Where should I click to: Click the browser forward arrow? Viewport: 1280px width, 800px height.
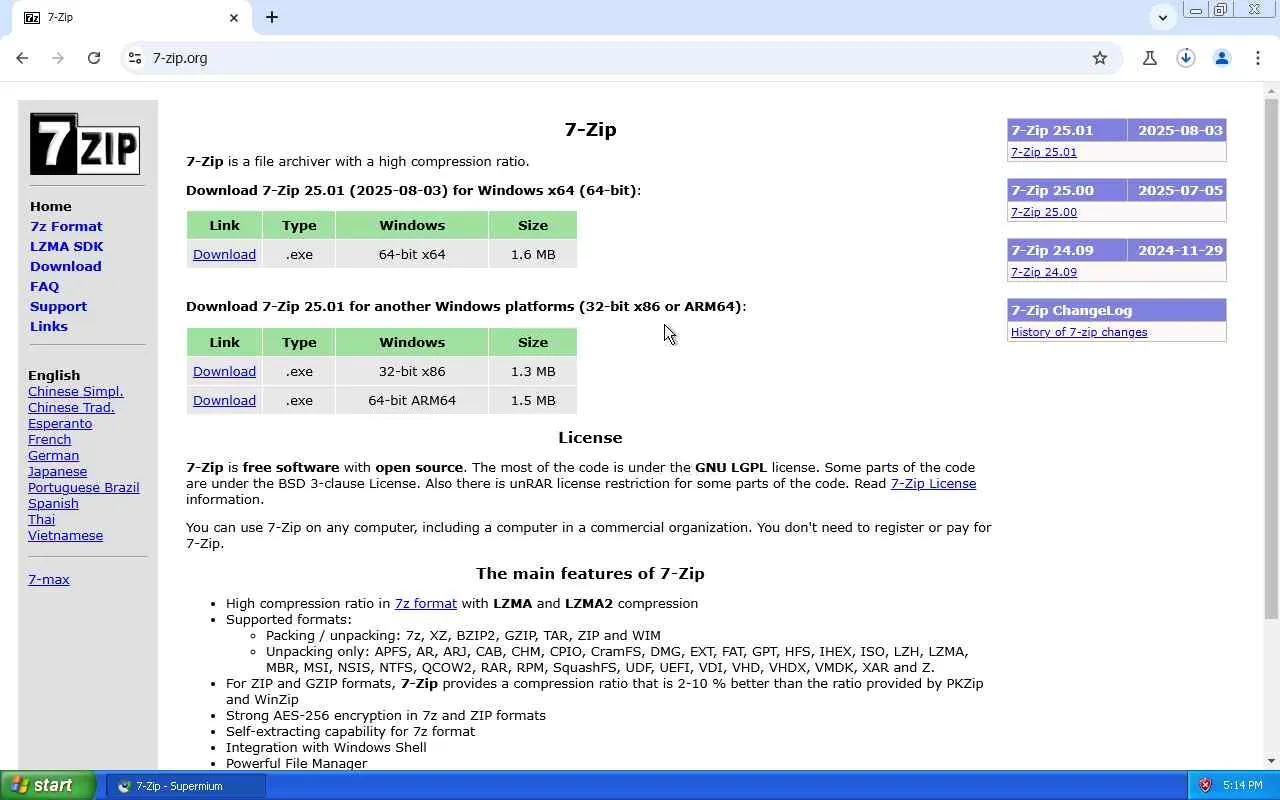click(58, 58)
